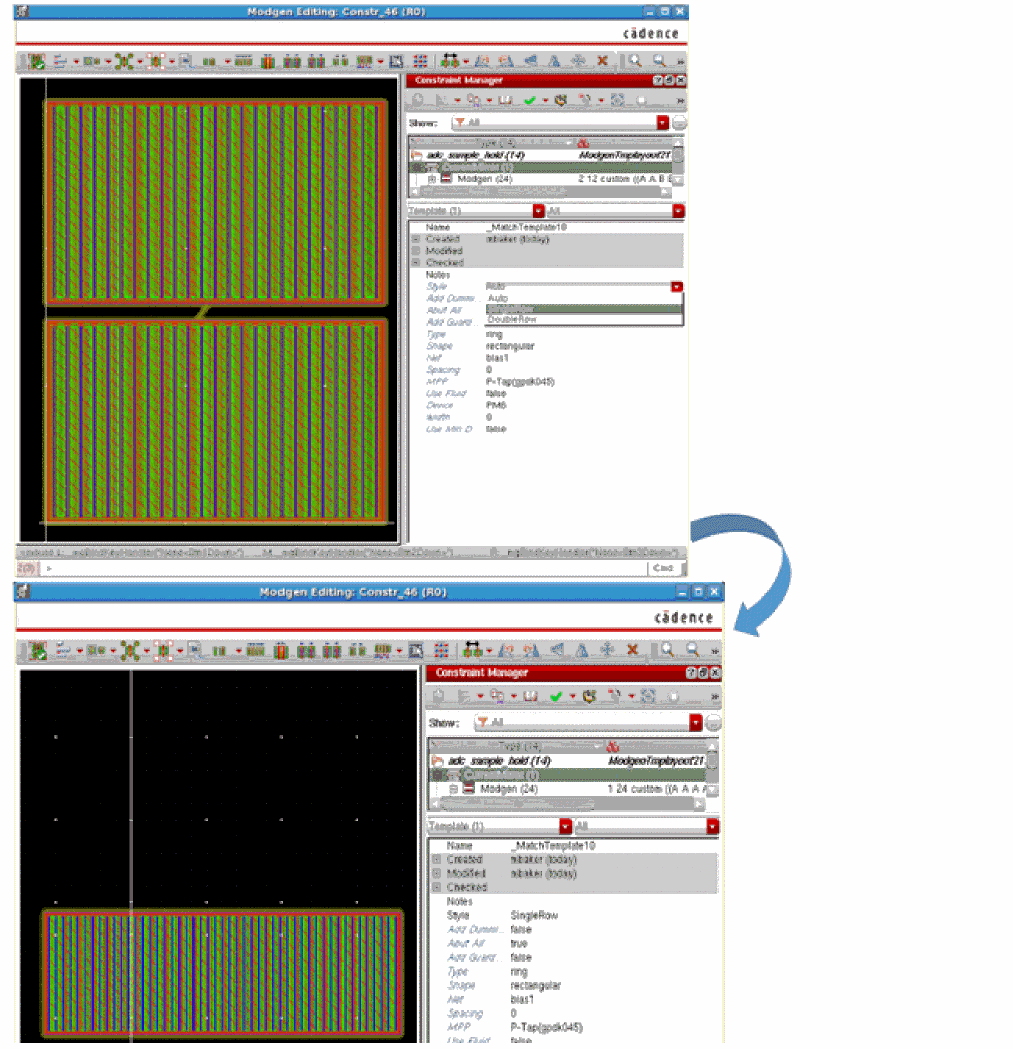Open the All dropdown beside Template in the top panel
1013x1049 pixels.
pos(678,211)
